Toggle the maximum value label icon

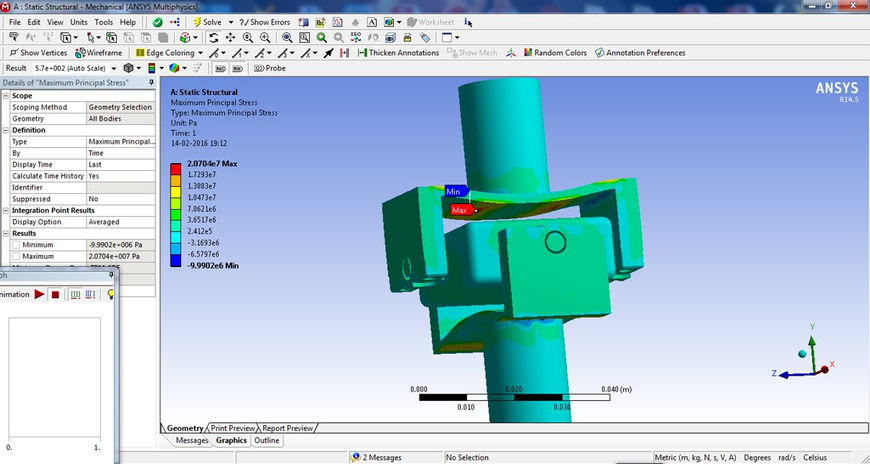point(220,68)
